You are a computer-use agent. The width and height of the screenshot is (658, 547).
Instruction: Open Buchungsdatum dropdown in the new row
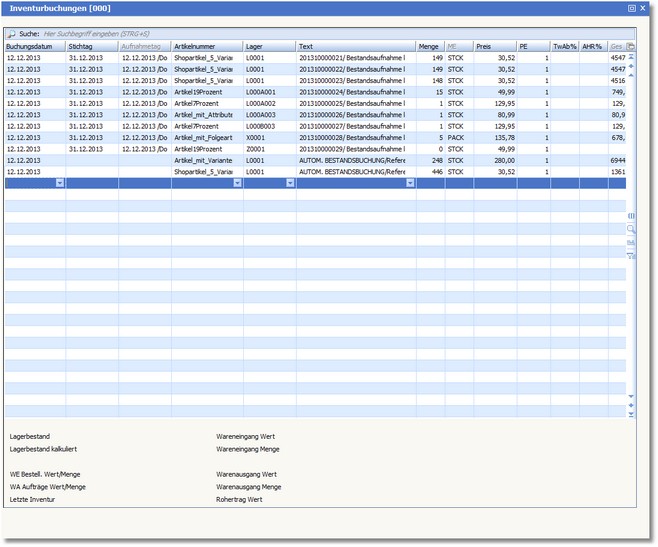tap(60, 183)
